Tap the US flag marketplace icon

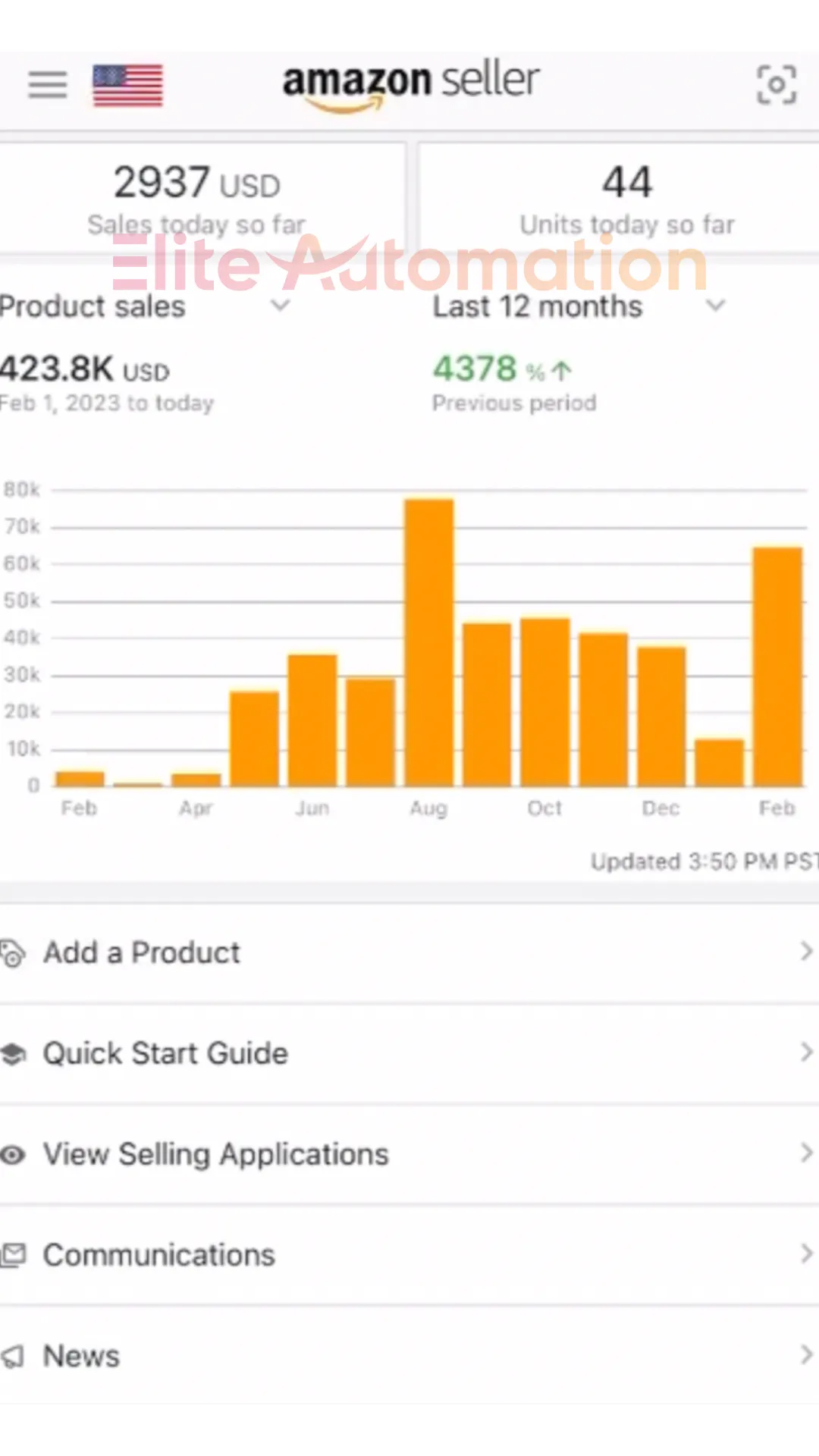127,86
